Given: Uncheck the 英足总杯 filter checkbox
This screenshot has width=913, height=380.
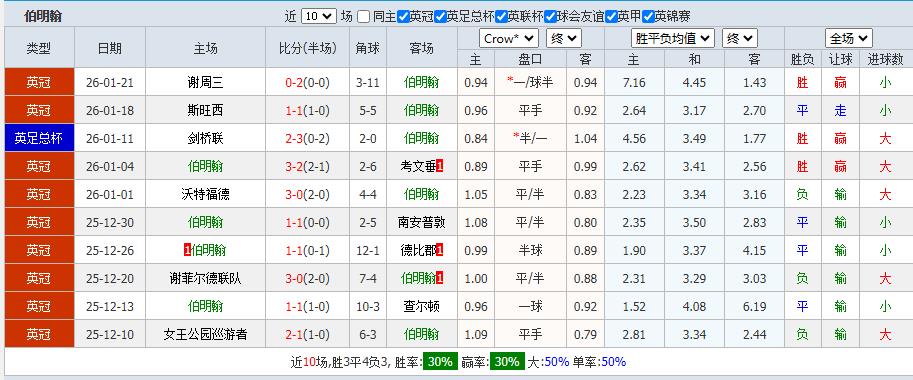Looking at the screenshot, I should coord(440,17).
